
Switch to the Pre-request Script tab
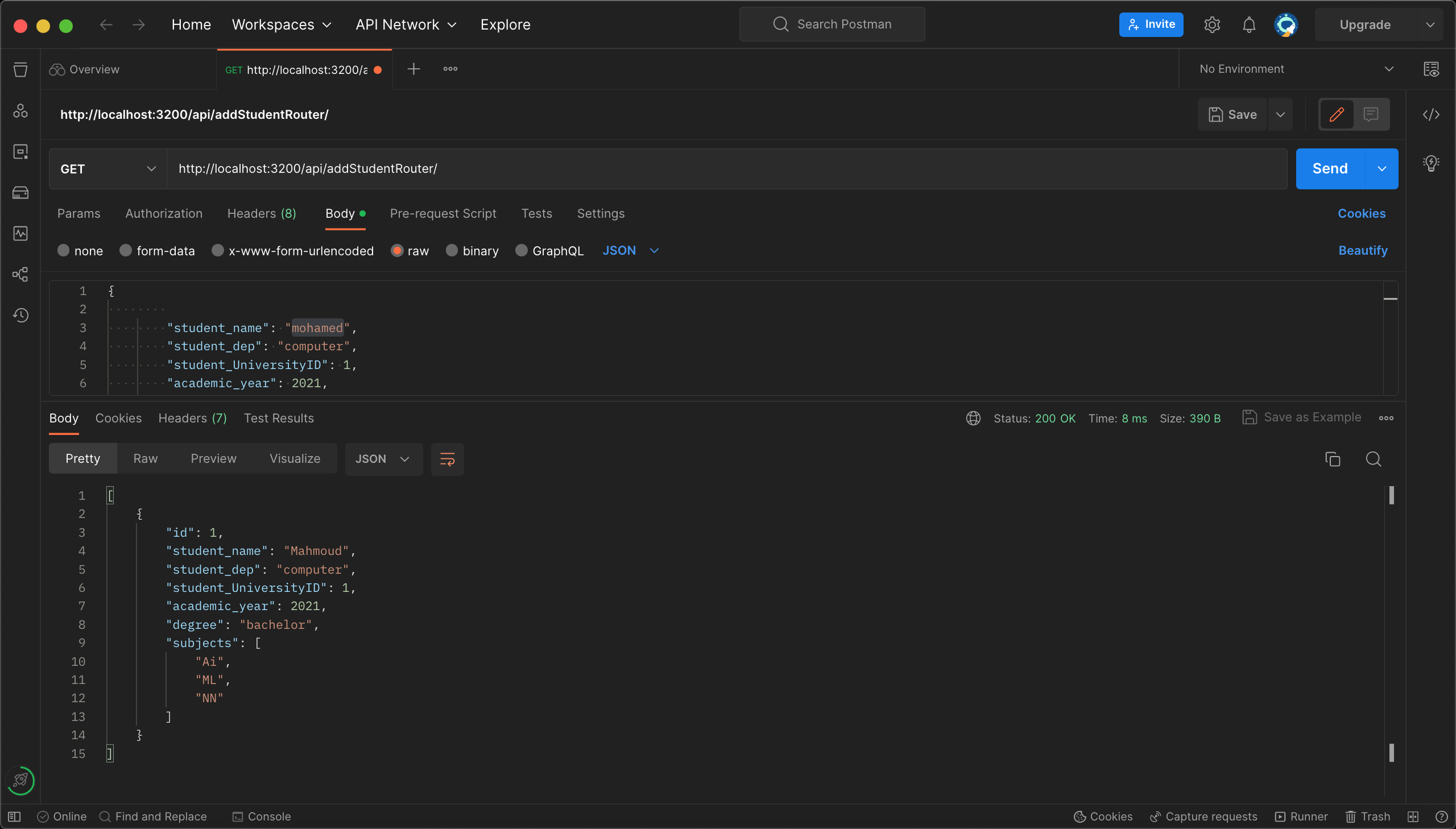[442, 214]
